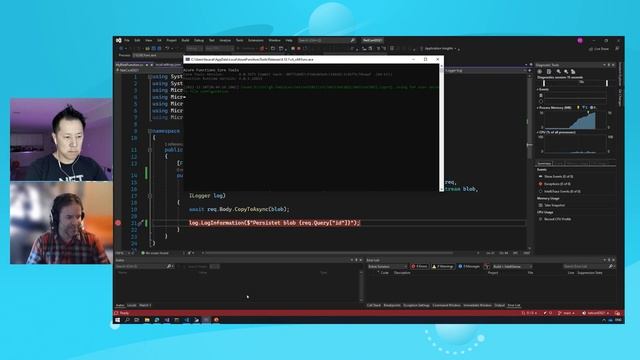Click split editor icon above scrollbar
640x360 pixels.
530,70
